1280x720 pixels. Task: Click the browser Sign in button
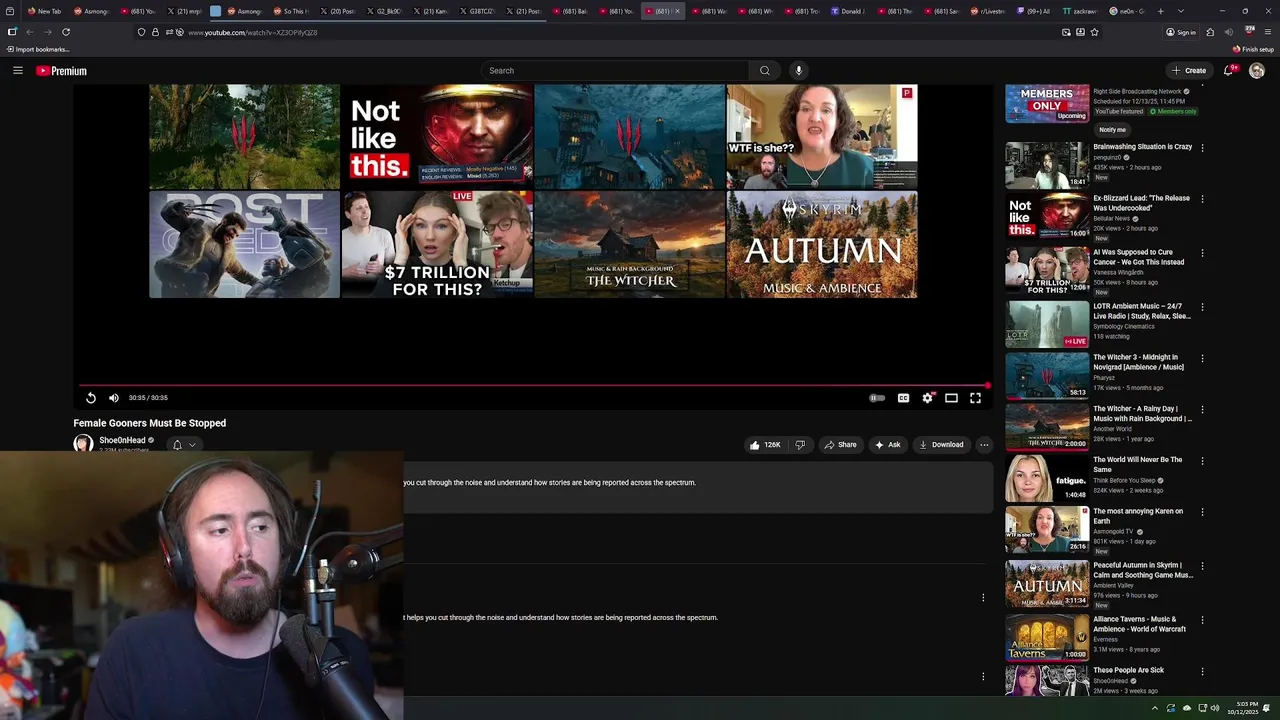1180,32
